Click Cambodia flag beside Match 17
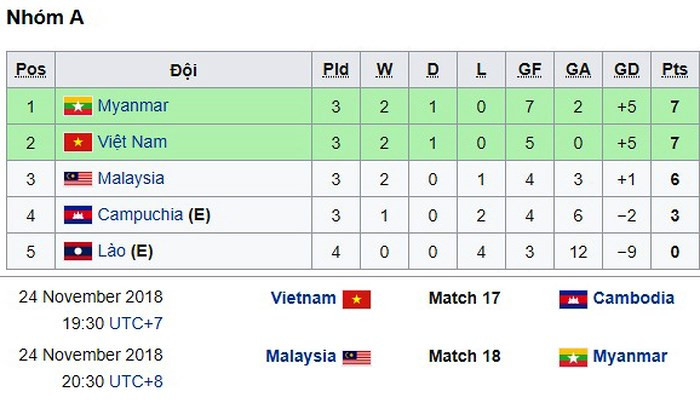700x403 pixels. [573, 299]
